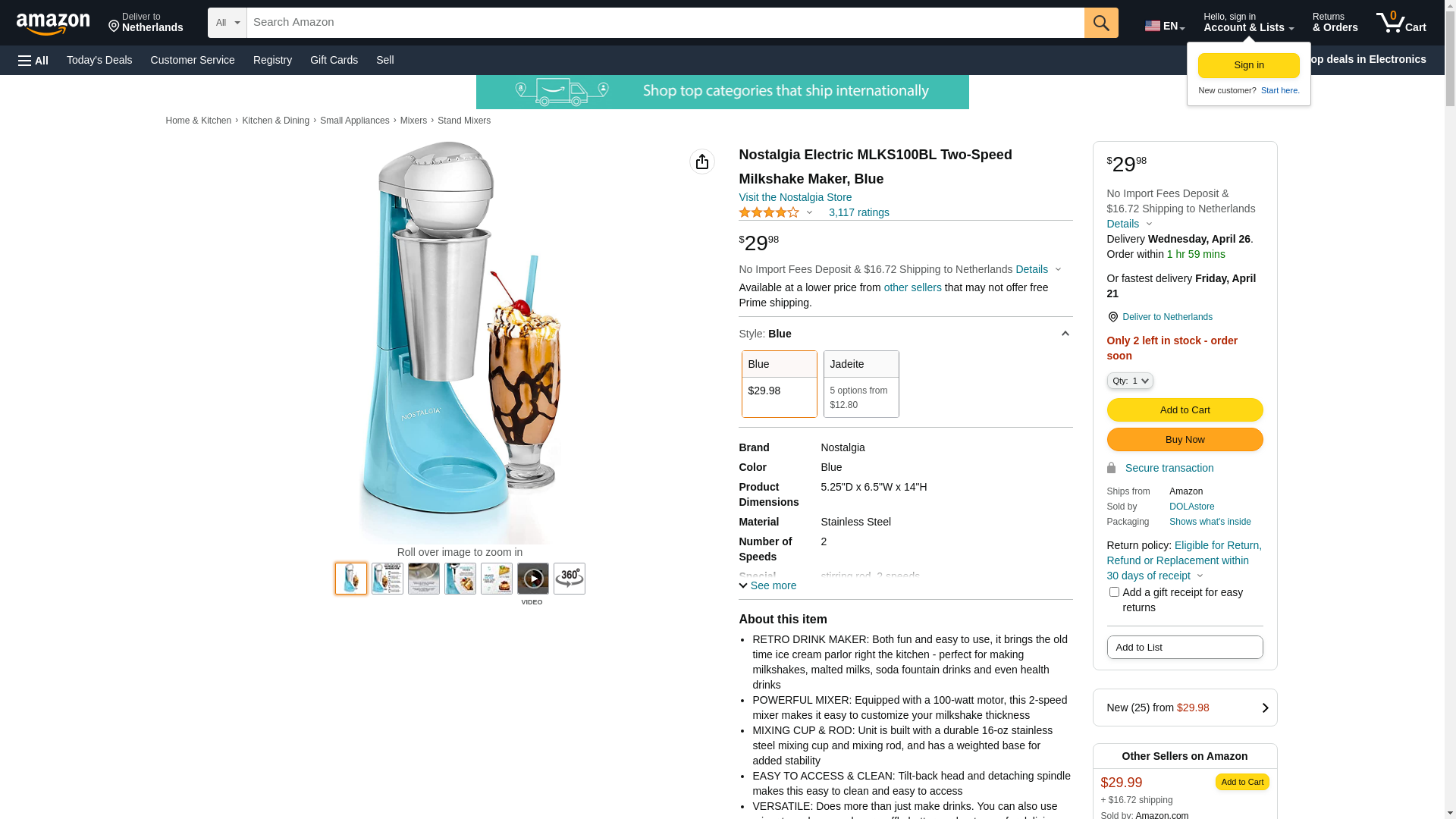Open the All hamburger menu
The height and width of the screenshot is (819, 1456).
click(x=33, y=61)
